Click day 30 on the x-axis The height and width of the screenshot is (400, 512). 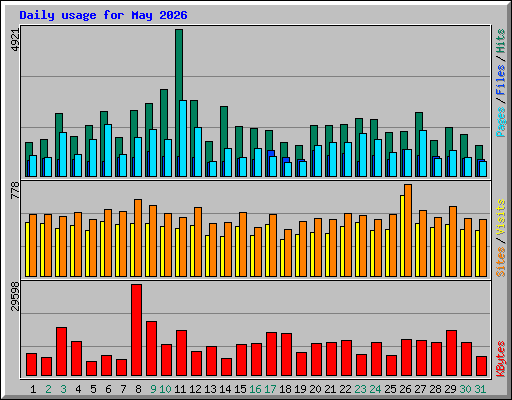click(465, 389)
